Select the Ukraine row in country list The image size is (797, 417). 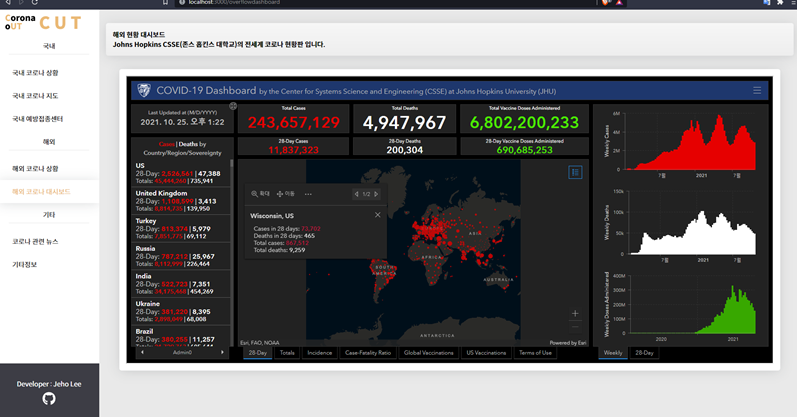point(180,311)
